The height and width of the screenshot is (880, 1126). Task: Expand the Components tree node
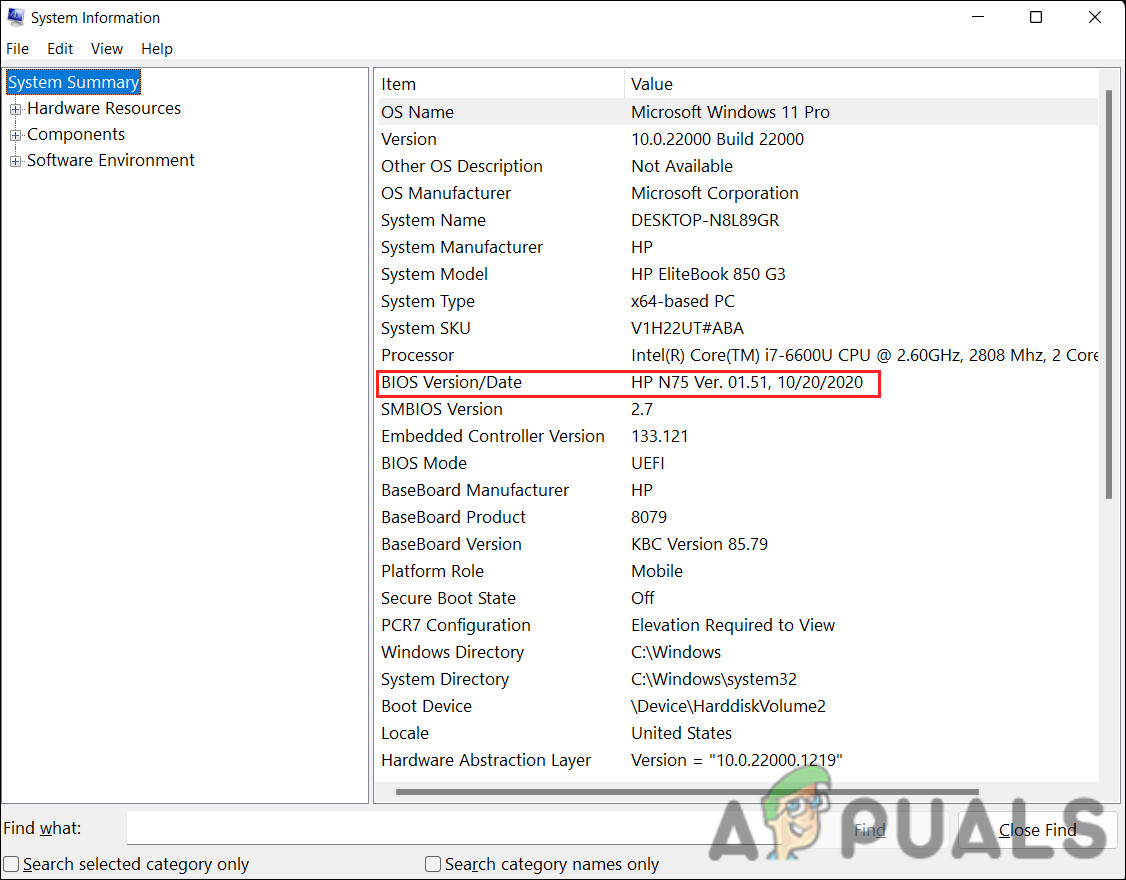pos(15,134)
